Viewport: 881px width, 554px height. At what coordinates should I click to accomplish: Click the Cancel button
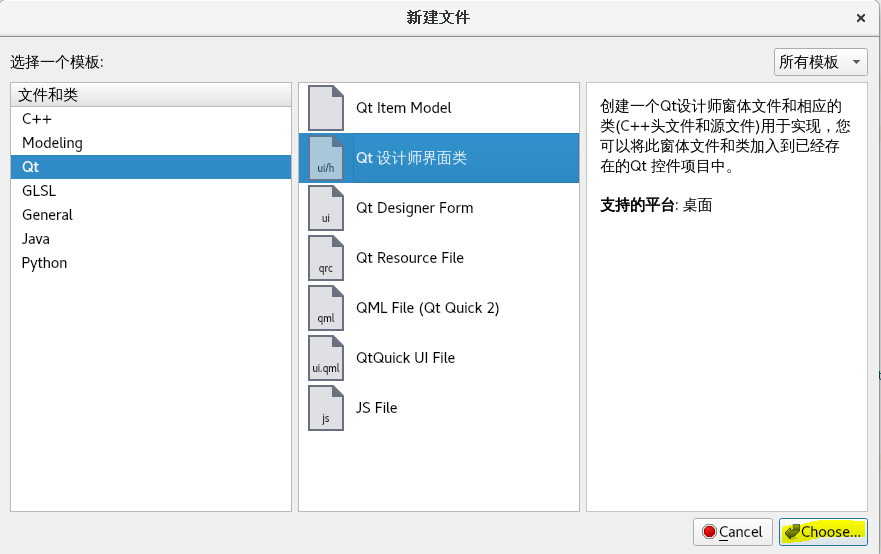click(x=733, y=532)
